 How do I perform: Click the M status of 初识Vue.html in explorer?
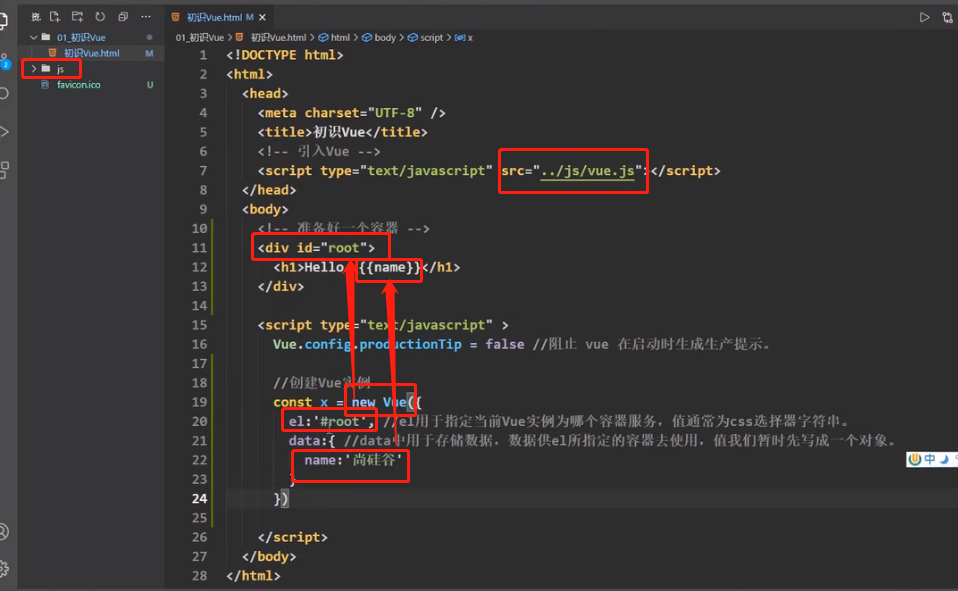149,53
